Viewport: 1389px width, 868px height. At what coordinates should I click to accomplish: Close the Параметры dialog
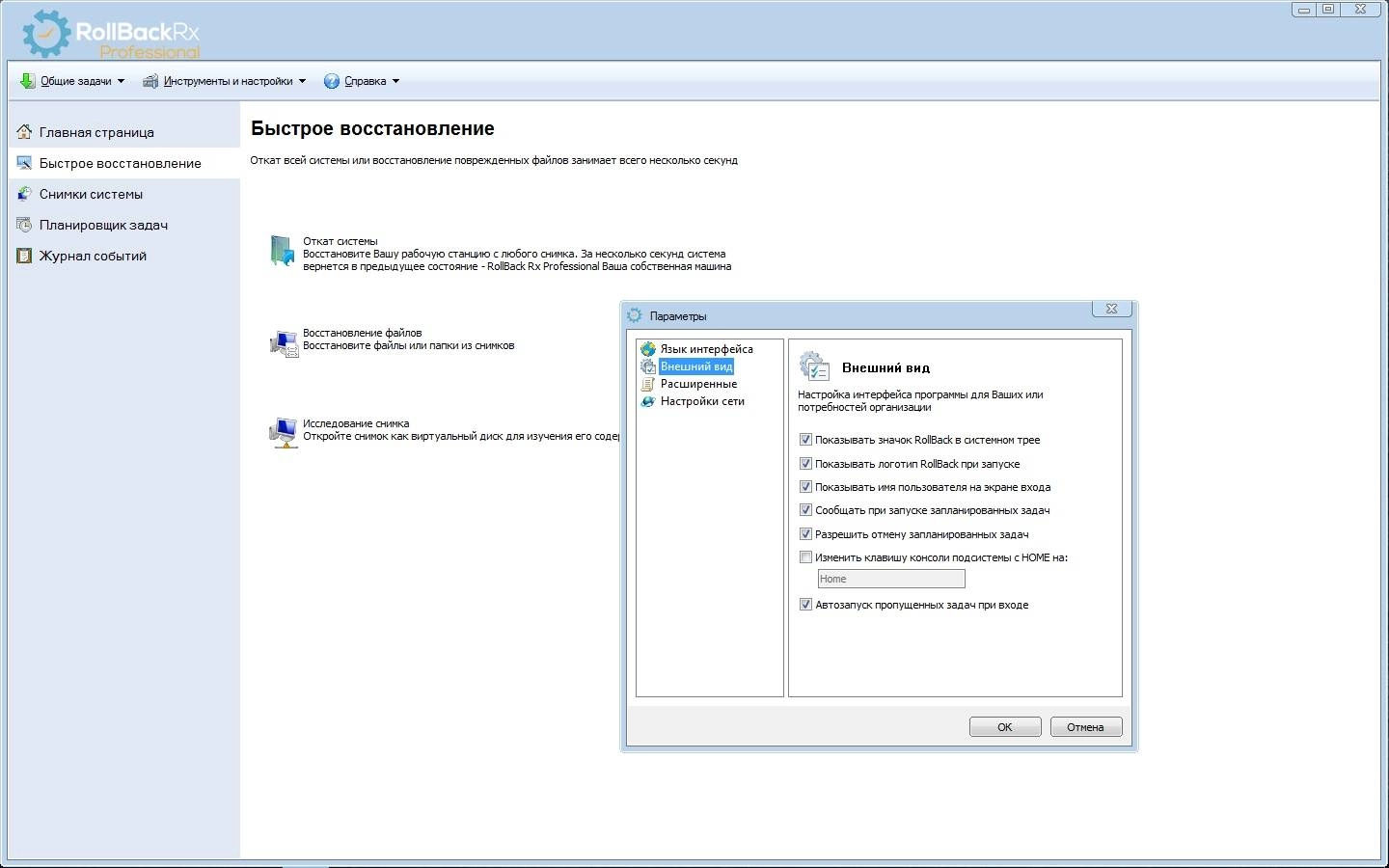(x=1111, y=309)
